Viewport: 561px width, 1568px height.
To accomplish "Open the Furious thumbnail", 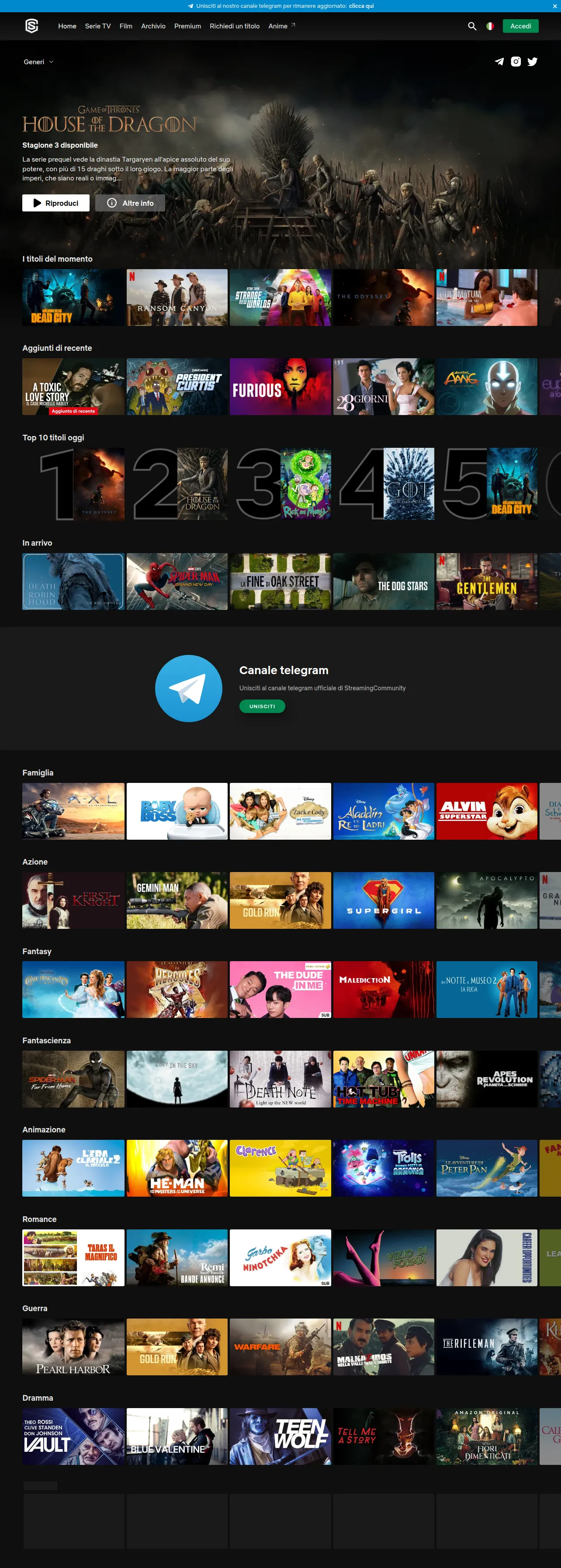I will click(280, 387).
